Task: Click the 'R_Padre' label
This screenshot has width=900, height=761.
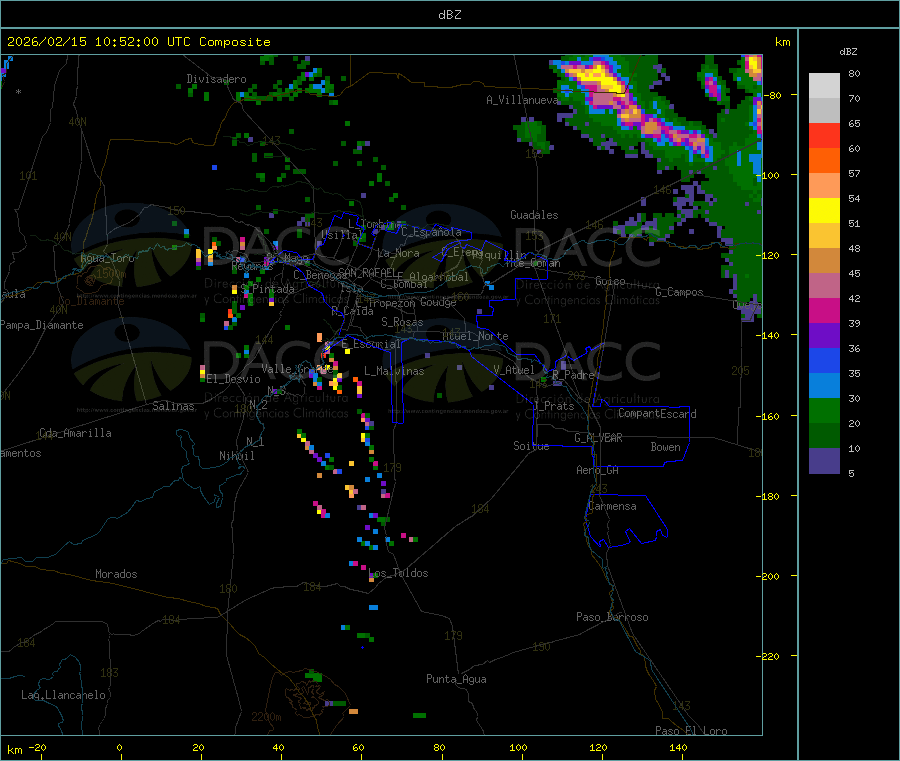Action: pos(573,375)
